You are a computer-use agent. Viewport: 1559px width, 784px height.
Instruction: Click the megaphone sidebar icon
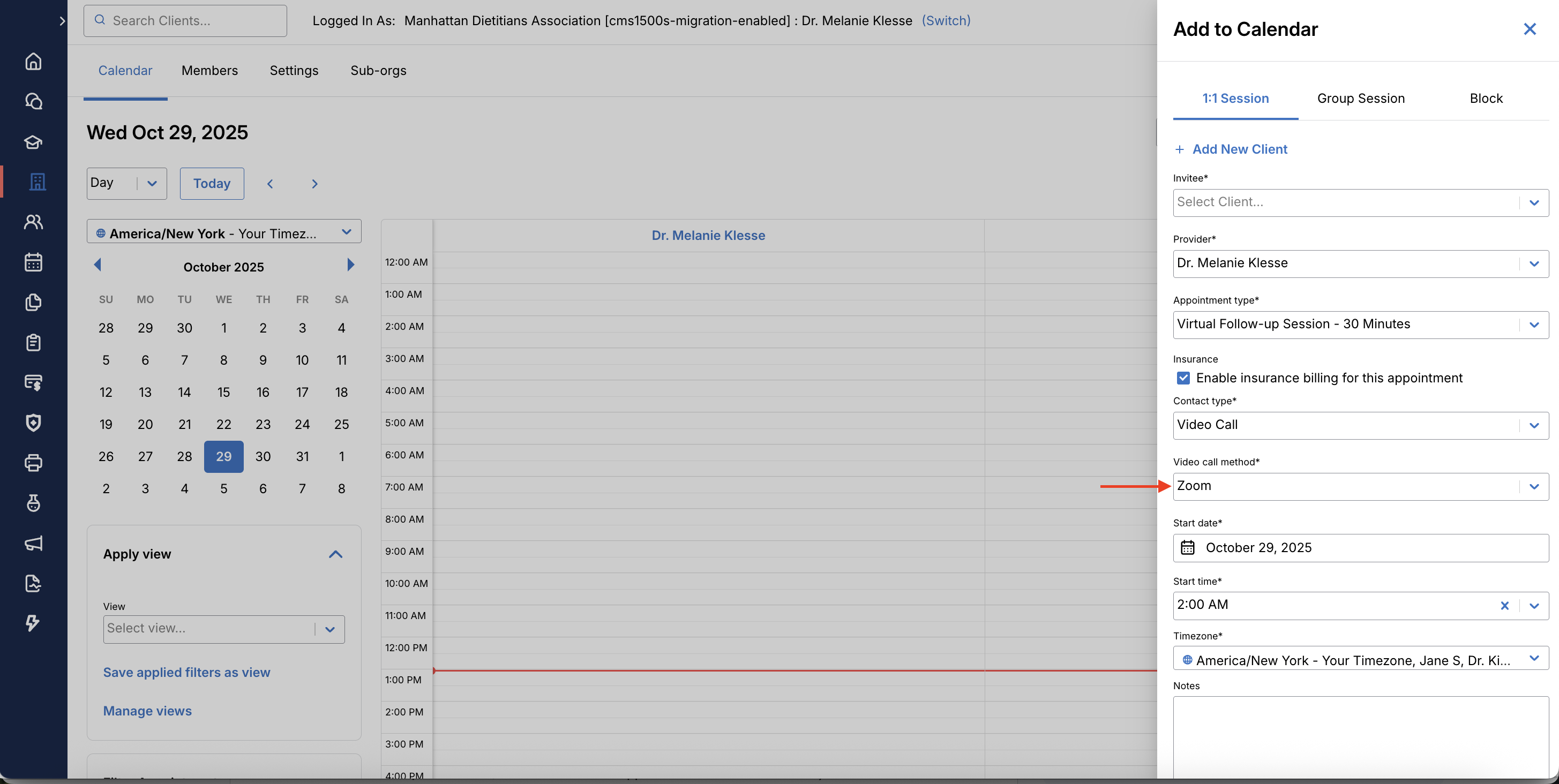(x=33, y=542)
